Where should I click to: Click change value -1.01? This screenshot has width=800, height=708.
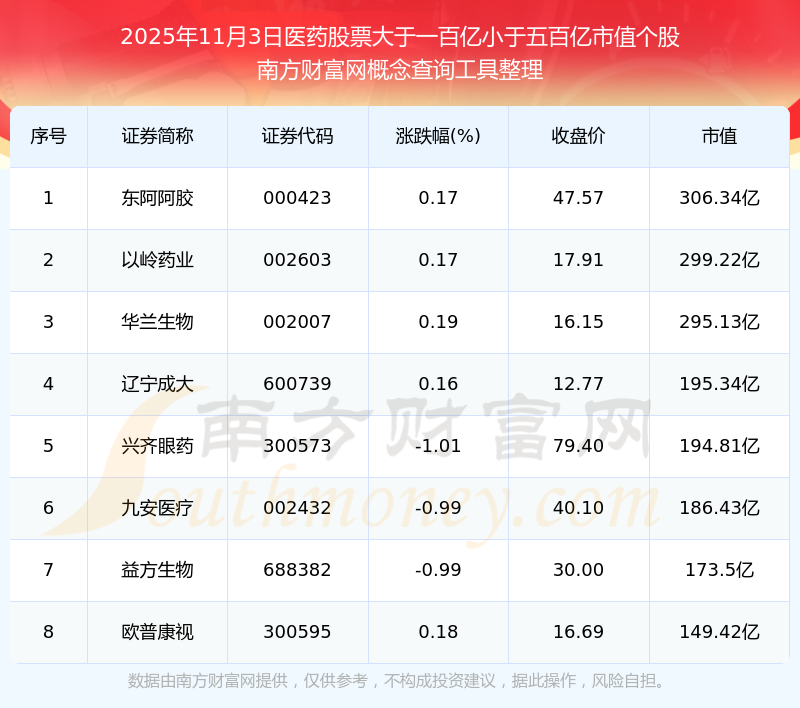tap(438, 446)
